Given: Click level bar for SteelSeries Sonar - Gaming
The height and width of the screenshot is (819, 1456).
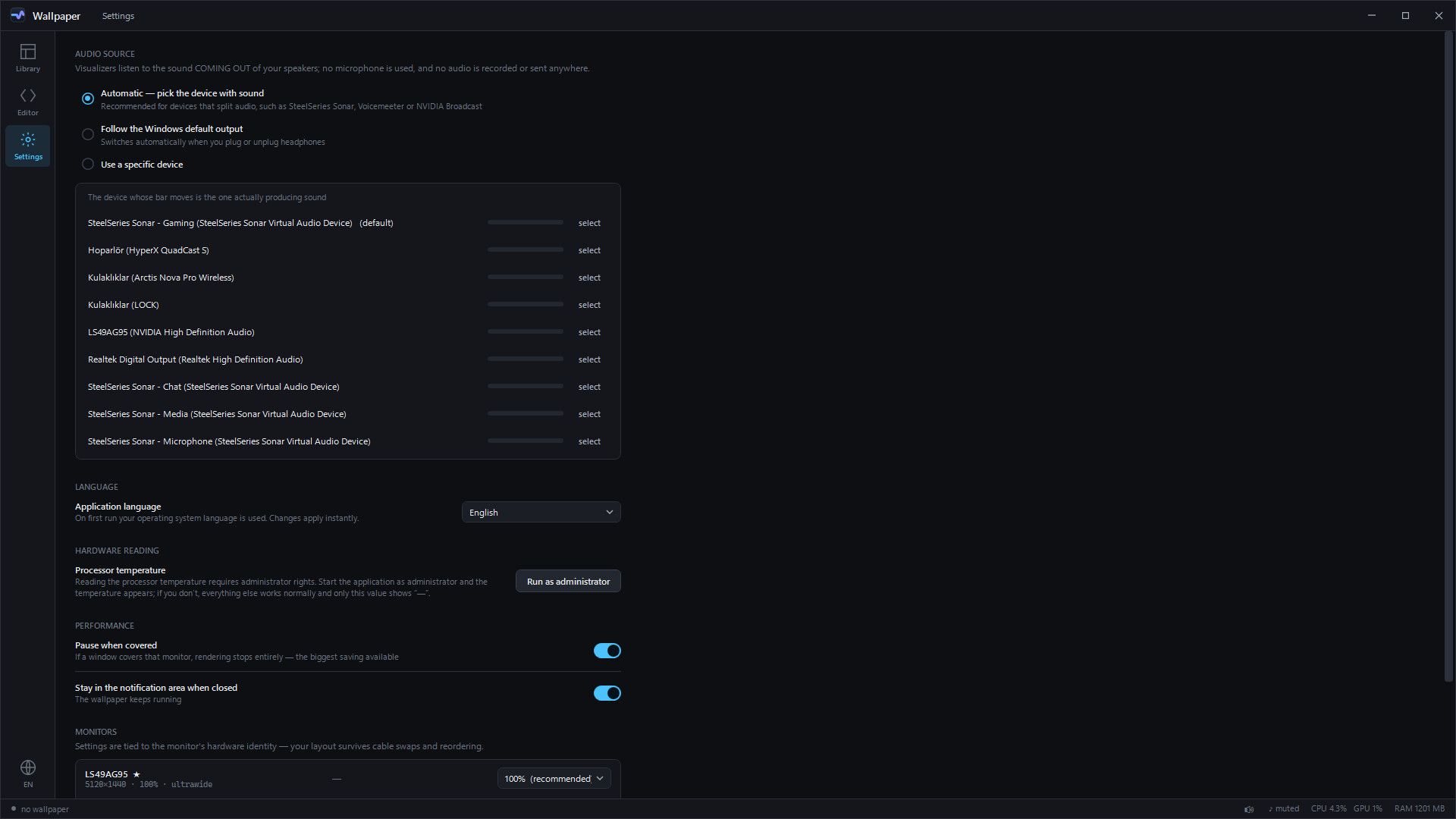Looking at the screenshot, I should [x=526, y=222].
